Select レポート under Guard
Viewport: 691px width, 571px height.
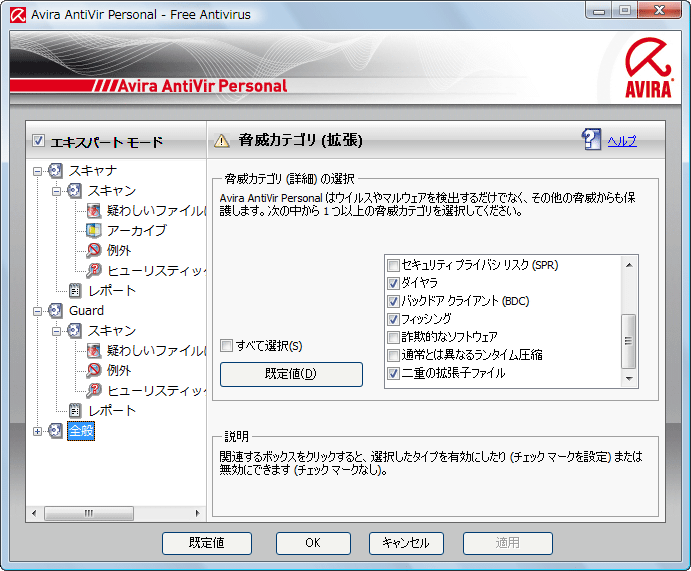pyautogui.click(x=112, y=411)
